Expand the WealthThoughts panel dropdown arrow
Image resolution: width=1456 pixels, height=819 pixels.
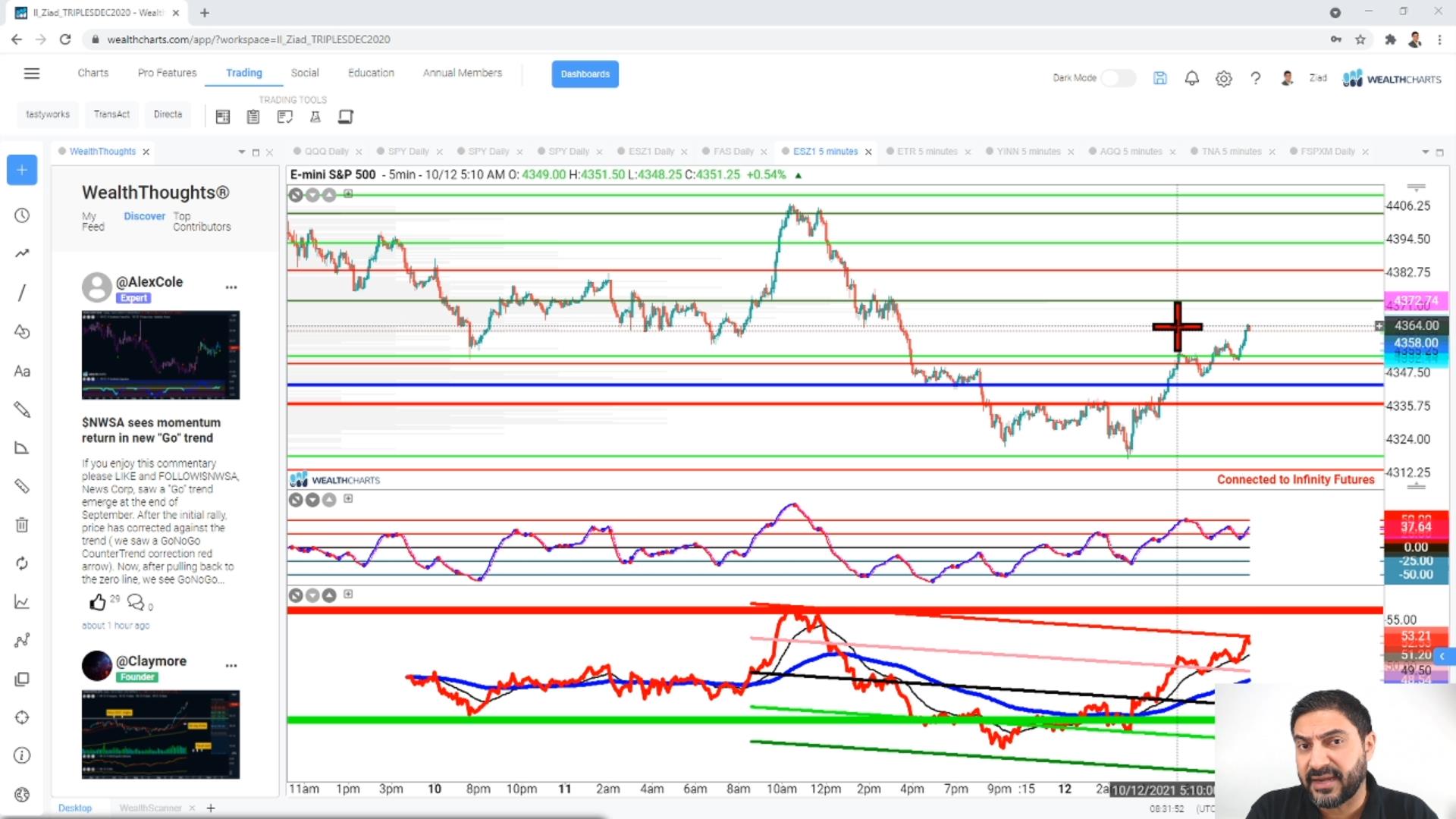(242, 152)
